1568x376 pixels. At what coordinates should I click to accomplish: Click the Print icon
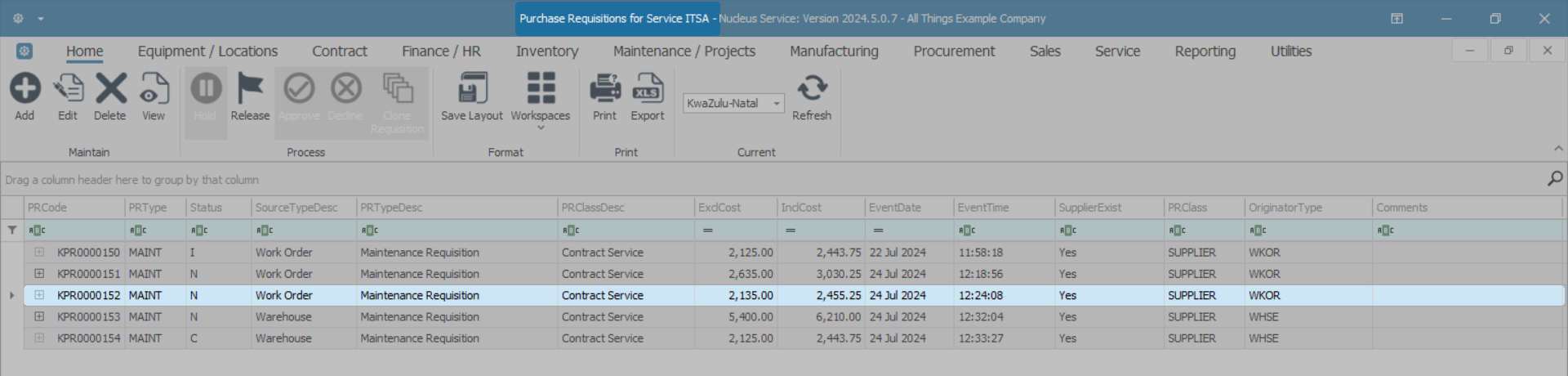604,88
